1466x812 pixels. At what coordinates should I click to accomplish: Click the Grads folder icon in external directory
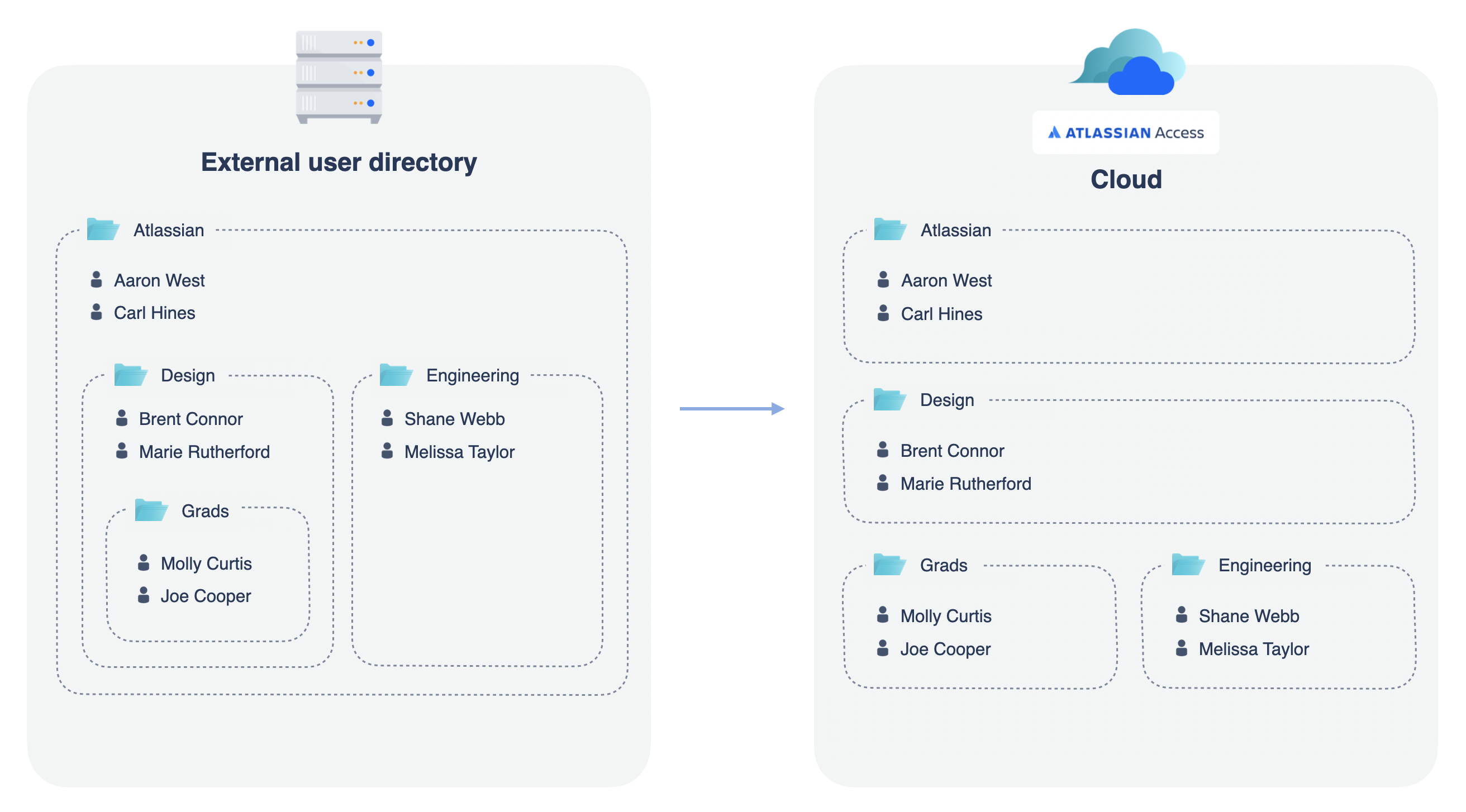(x=151, y=510)
